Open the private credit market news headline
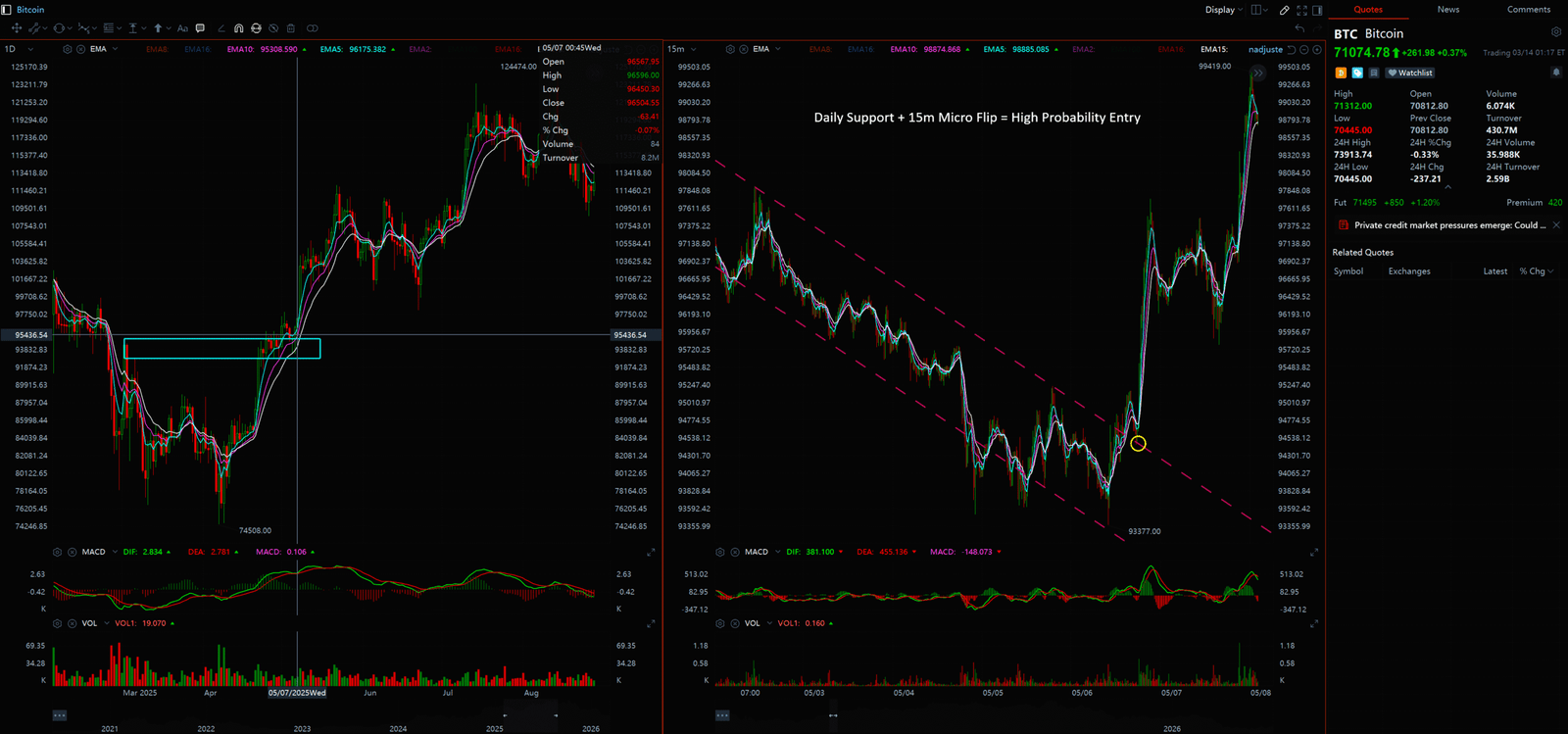The width and height of the screenshot is (1568, 734). click(x=1448, y=225)
